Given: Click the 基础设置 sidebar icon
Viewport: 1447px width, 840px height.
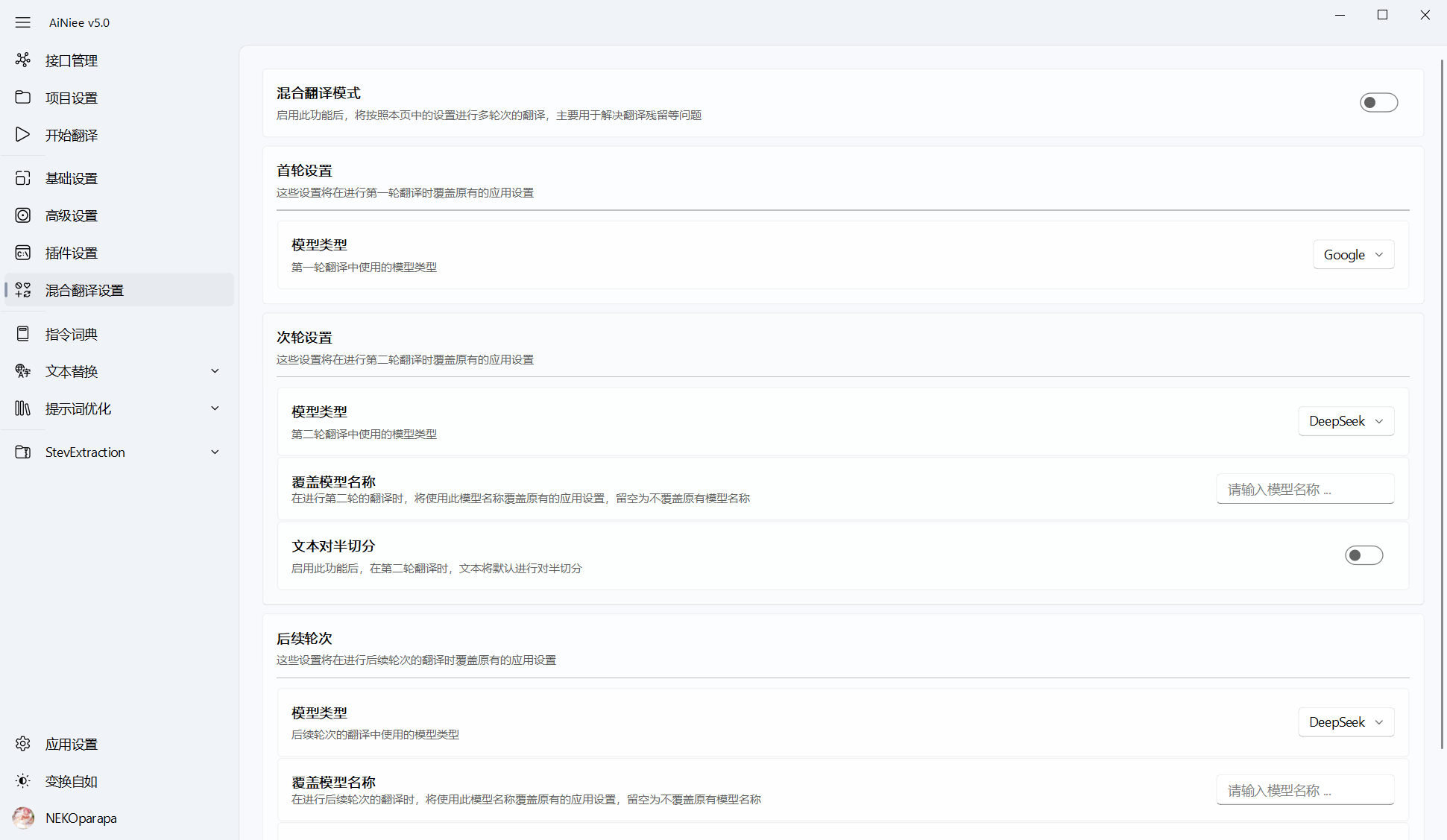Looking at the screenshot, I should click(x=23, y=178).
